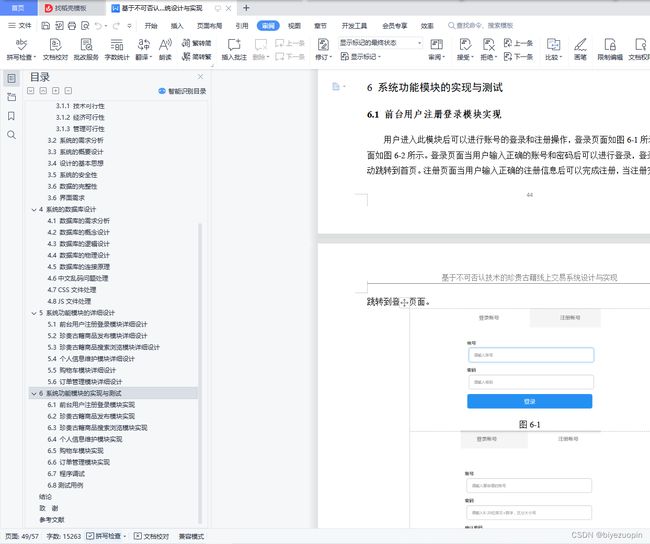Open the 翻译 translate tool
Viewport: 650px width, 544px height.
pyautogui.click(x=144, y=49)
